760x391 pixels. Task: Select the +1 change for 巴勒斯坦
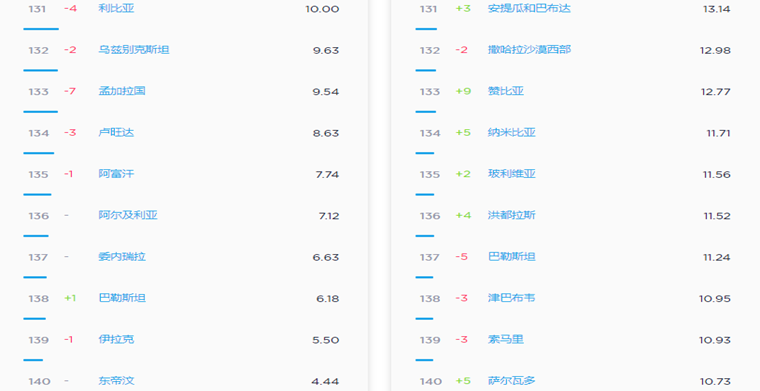[x=70, y=298]
